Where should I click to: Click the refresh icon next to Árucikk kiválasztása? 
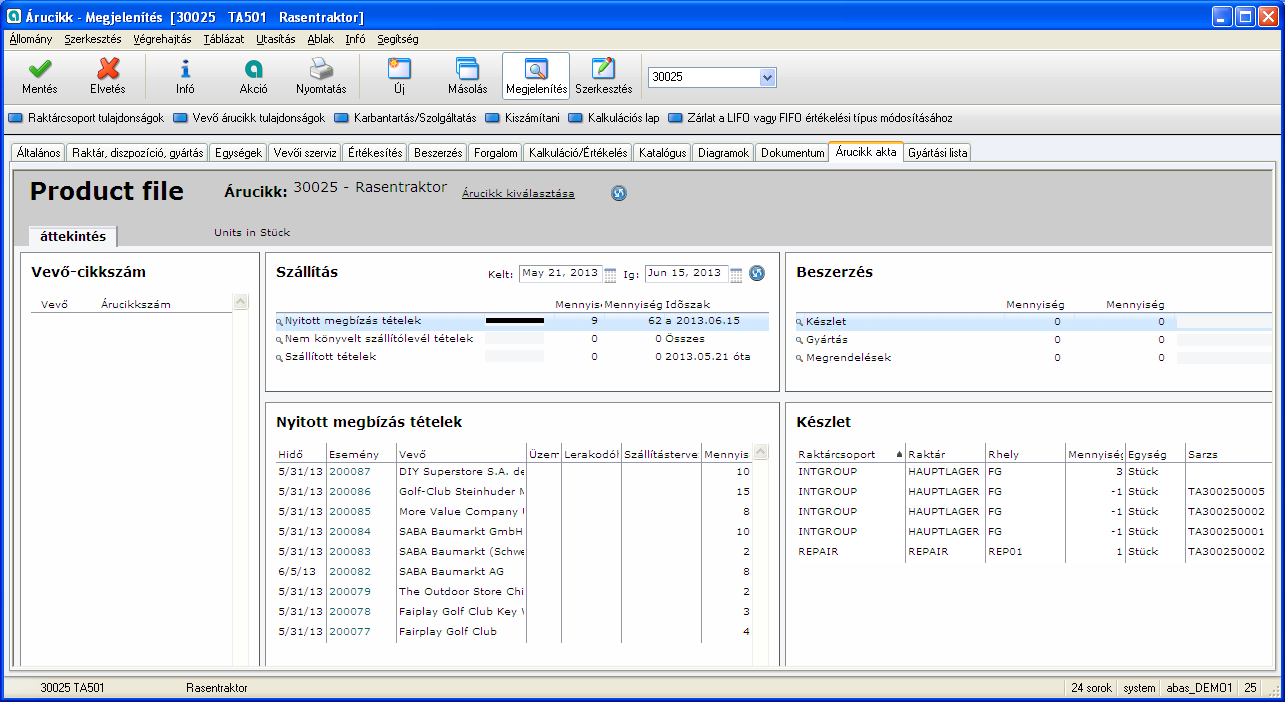pos(619,193)
